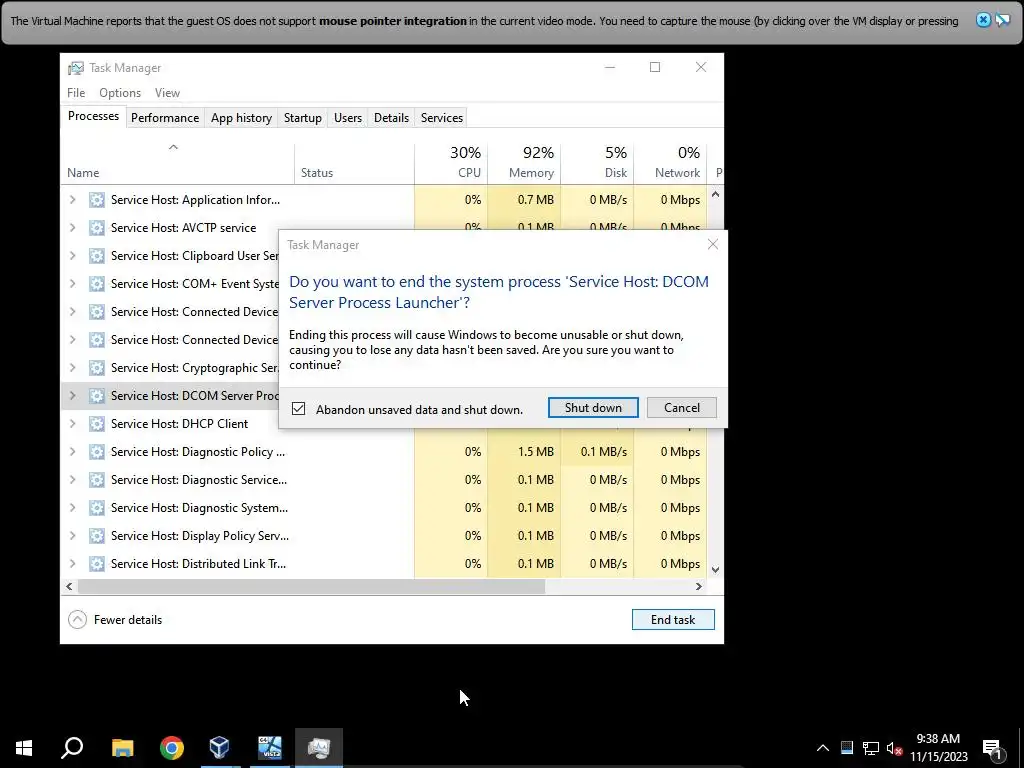1024x768 pixels.
Task: Expand Service Host: Display Policy Serv... row
Action: (x=72, y=536)
